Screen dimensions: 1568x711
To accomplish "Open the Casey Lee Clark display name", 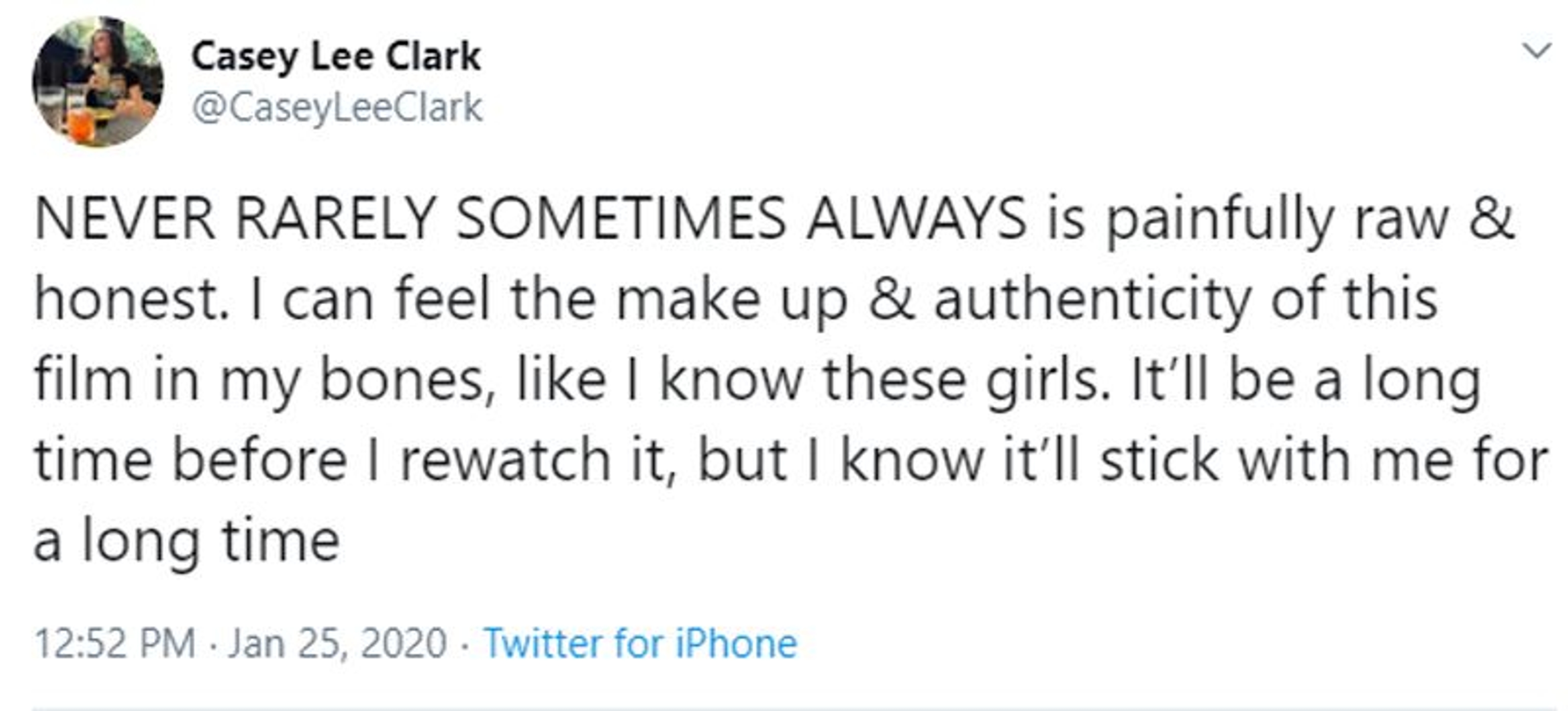I will coord(336,56).
